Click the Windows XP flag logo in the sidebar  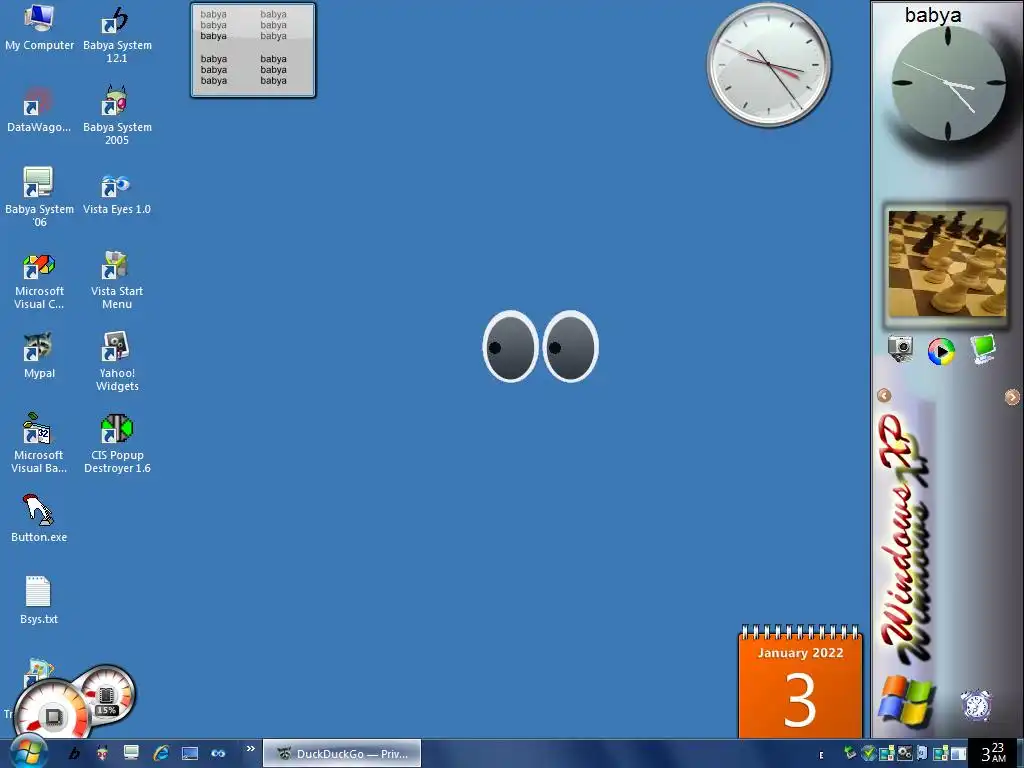click(906, 701)
